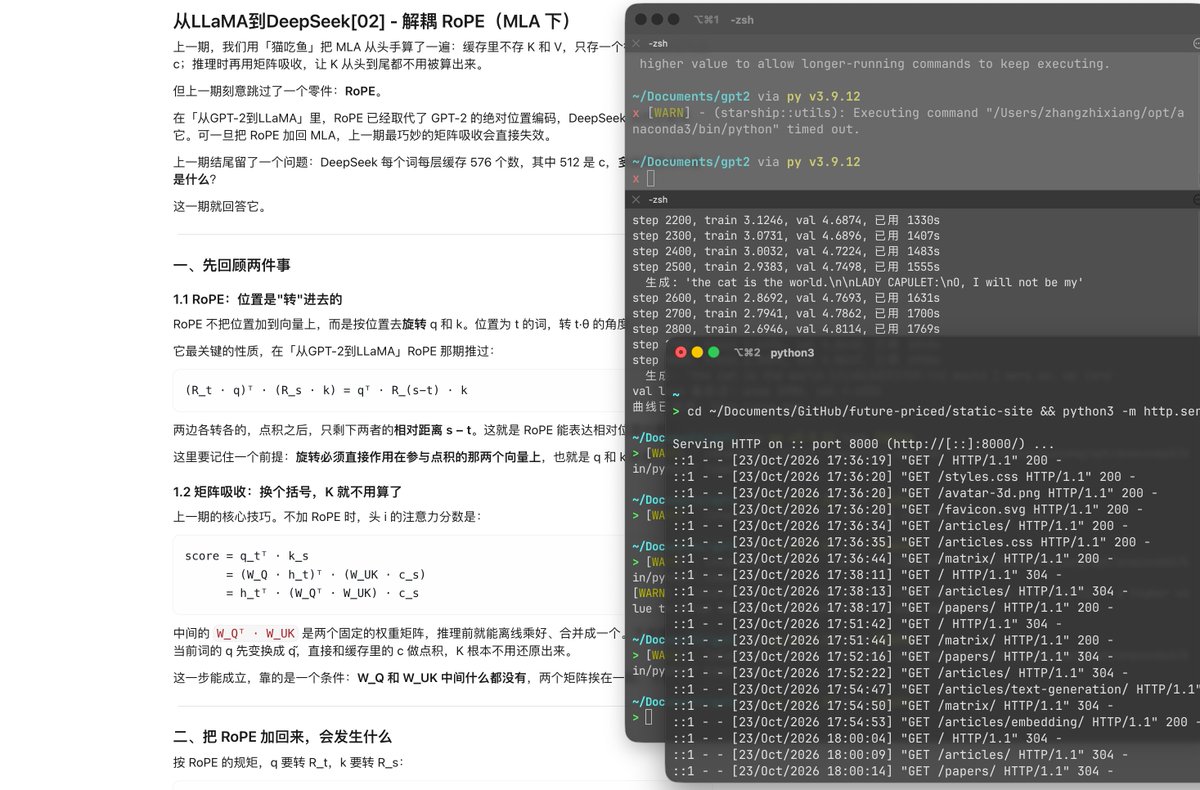The image size is (1200, 790).
Task: Click the 'step 2400, train 3.0032' log line
Action: click(786, 252)
